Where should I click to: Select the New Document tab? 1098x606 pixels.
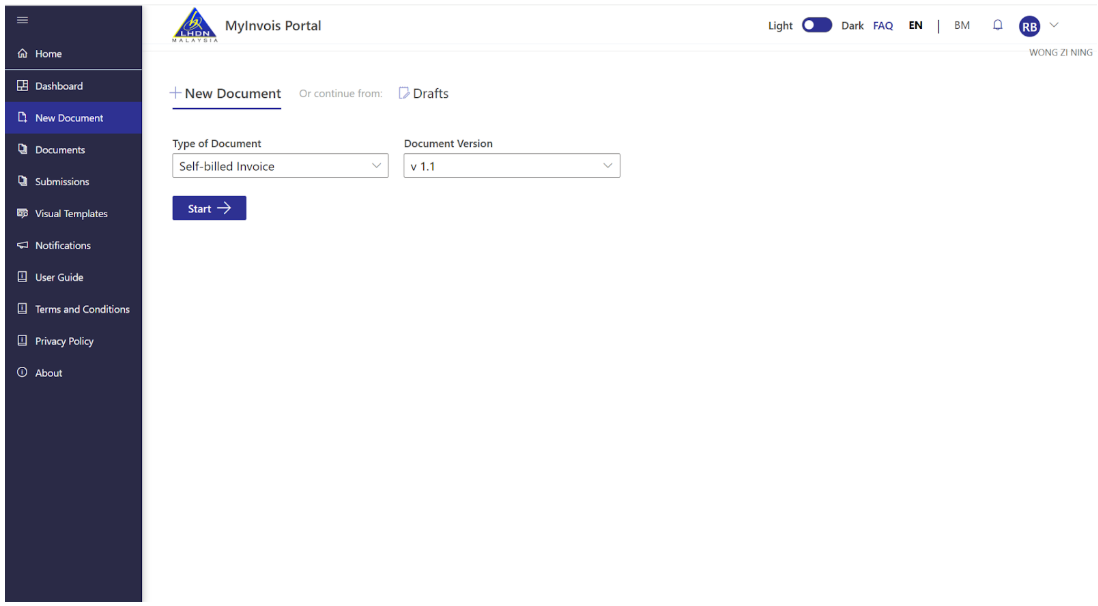pos(227,94)
